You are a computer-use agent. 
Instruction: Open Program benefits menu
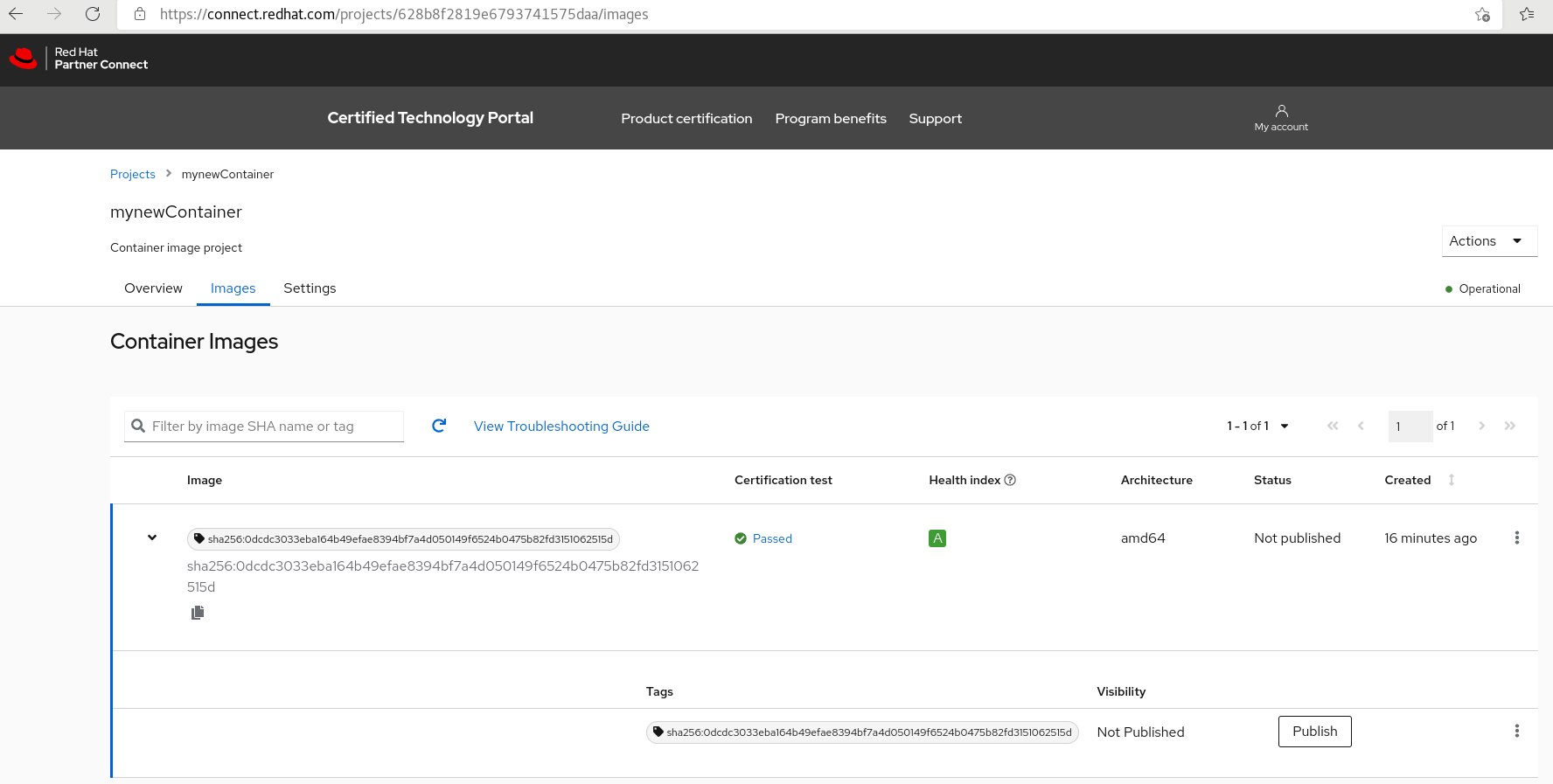(831, 119)
